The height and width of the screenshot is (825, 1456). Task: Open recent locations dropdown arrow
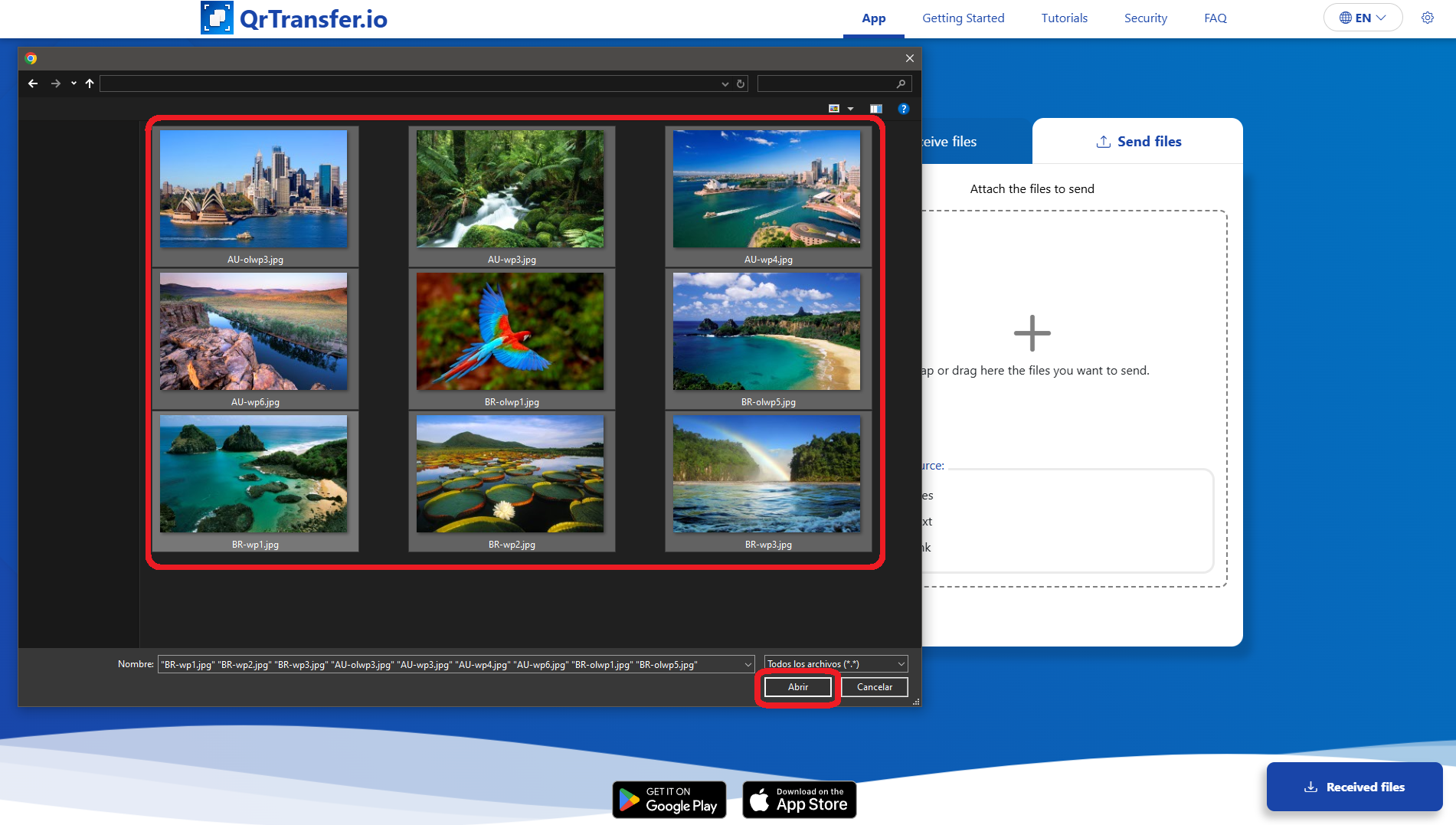coord(74,83)
